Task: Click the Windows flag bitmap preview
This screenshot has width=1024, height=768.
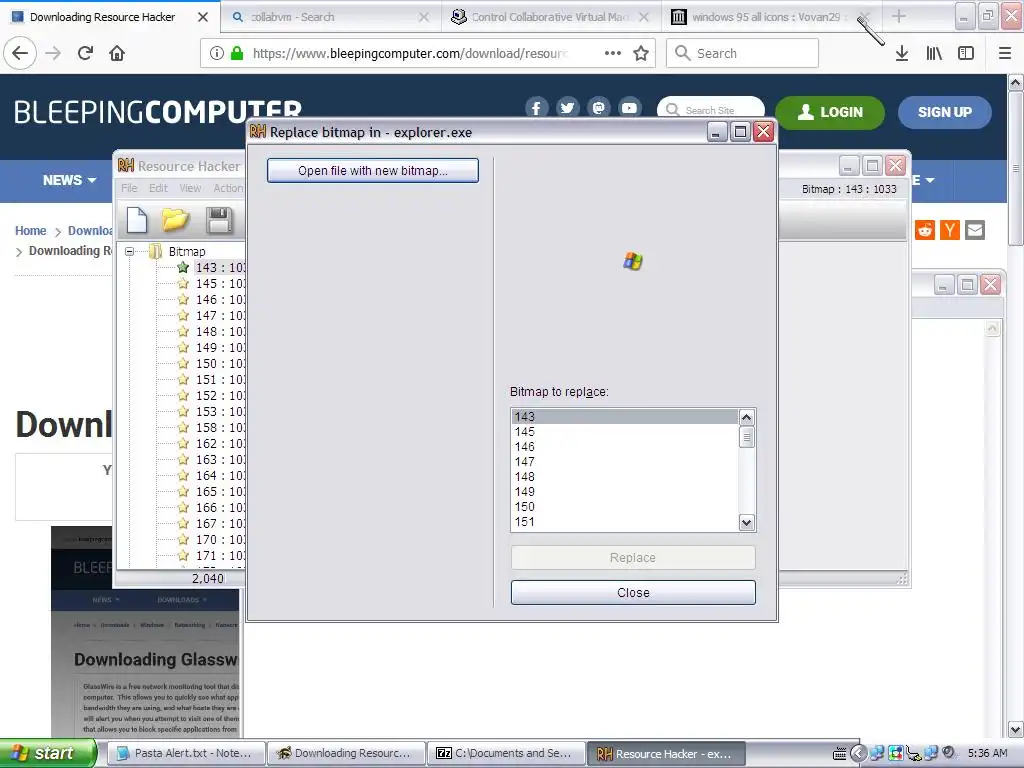Action: 632,261
